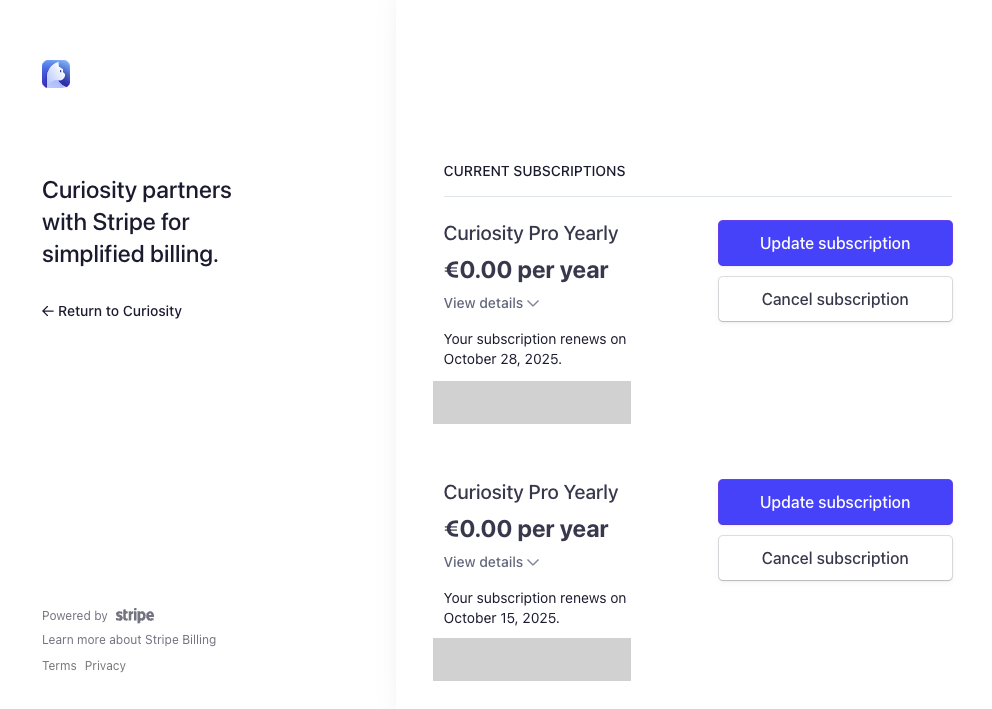This screenshot has height=709, width=992.
Task: View the Terms page
Action: [59, 665]
